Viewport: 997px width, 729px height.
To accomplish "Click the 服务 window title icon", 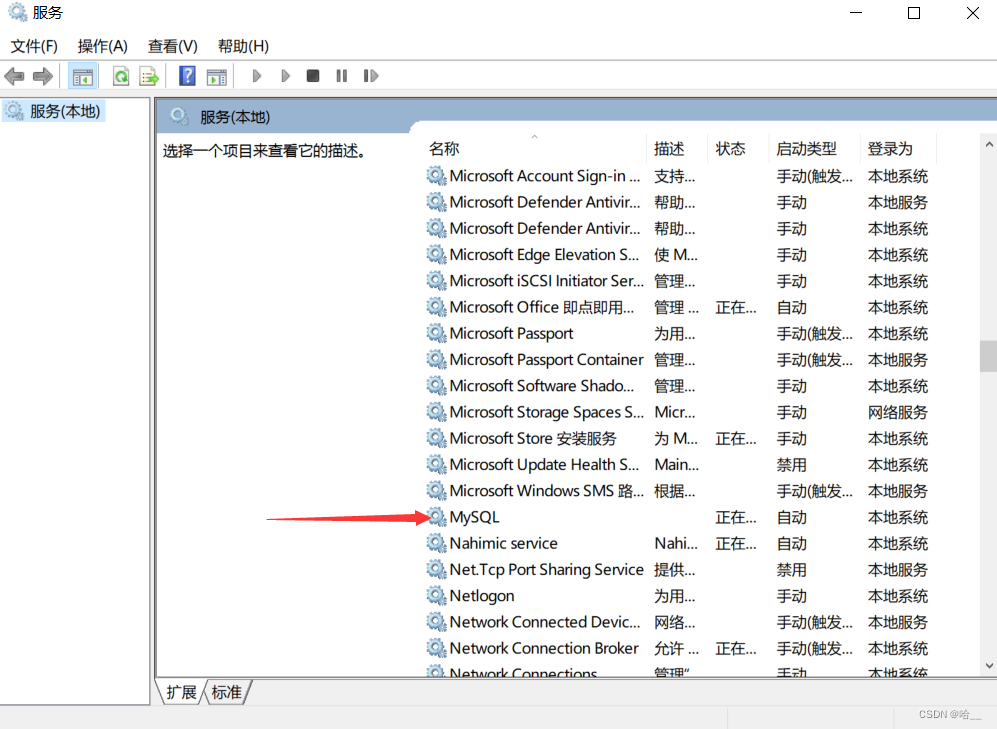I will click(x=17, y=12).
